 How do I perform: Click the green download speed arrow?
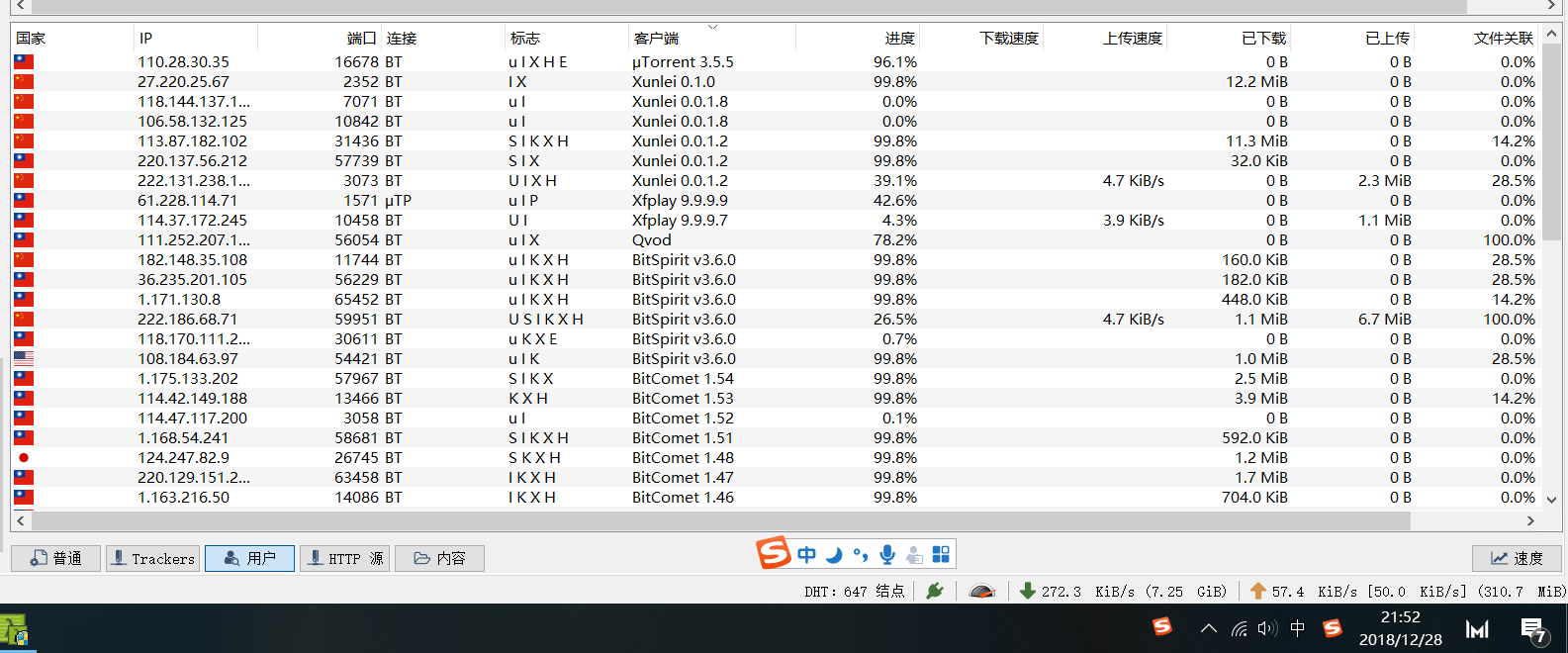1028,591
